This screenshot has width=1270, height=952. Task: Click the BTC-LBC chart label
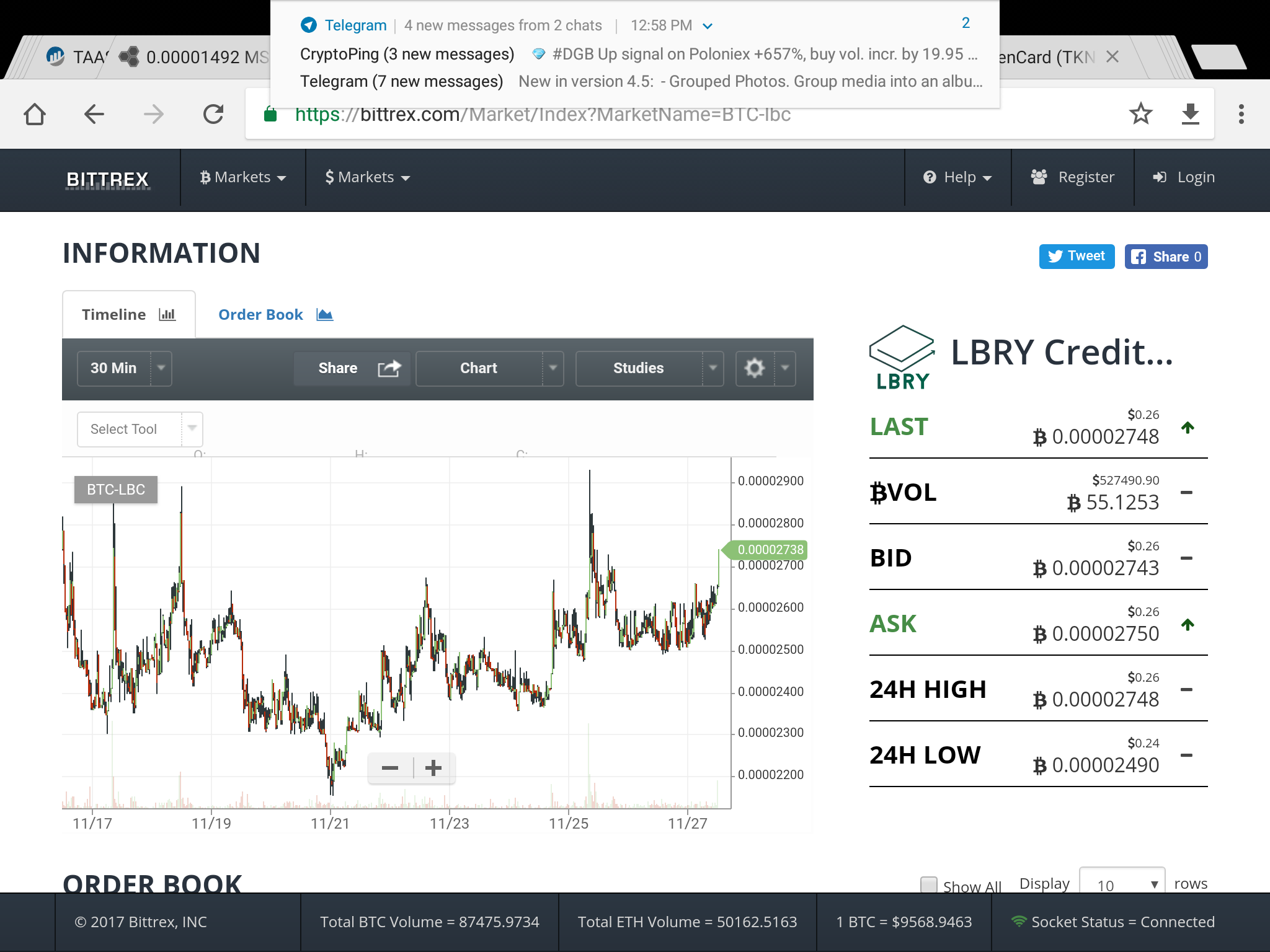tap(116, 490)
